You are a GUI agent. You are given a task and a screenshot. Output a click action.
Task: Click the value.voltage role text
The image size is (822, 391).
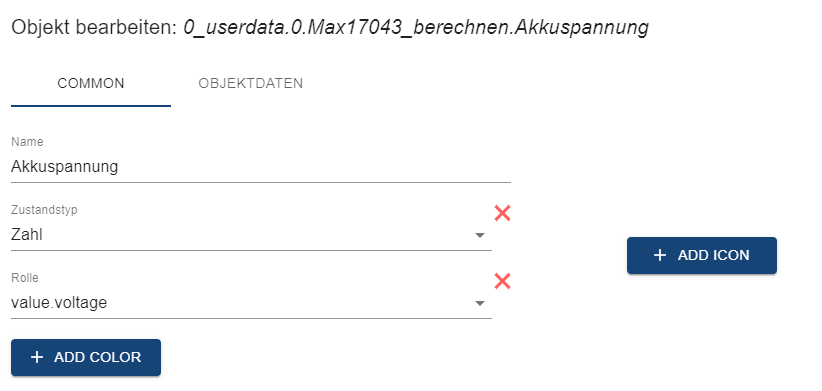(59, 302)
